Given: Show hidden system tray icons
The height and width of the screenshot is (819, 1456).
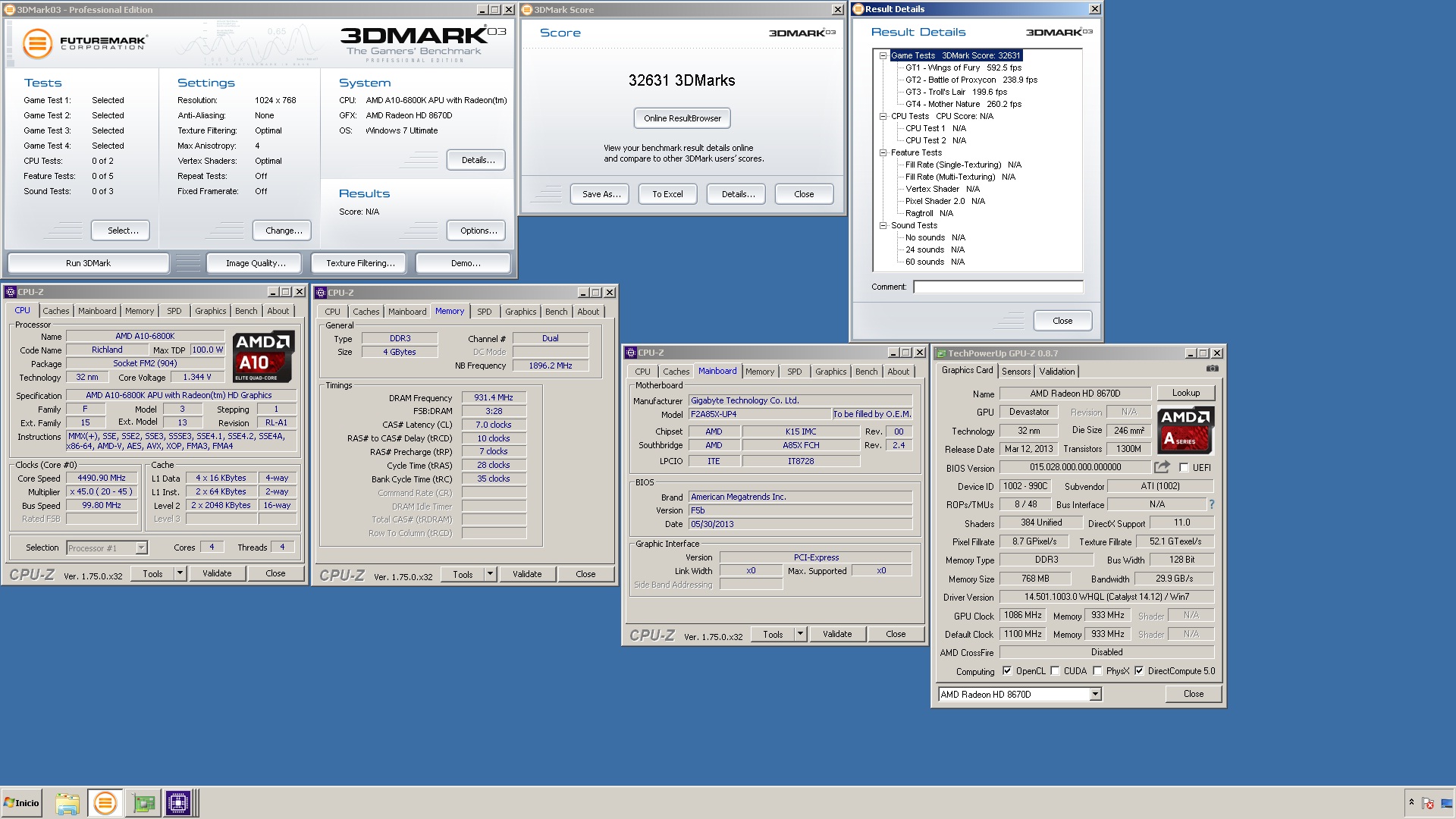Looking at the screenshot, I should coord(1411,802).
